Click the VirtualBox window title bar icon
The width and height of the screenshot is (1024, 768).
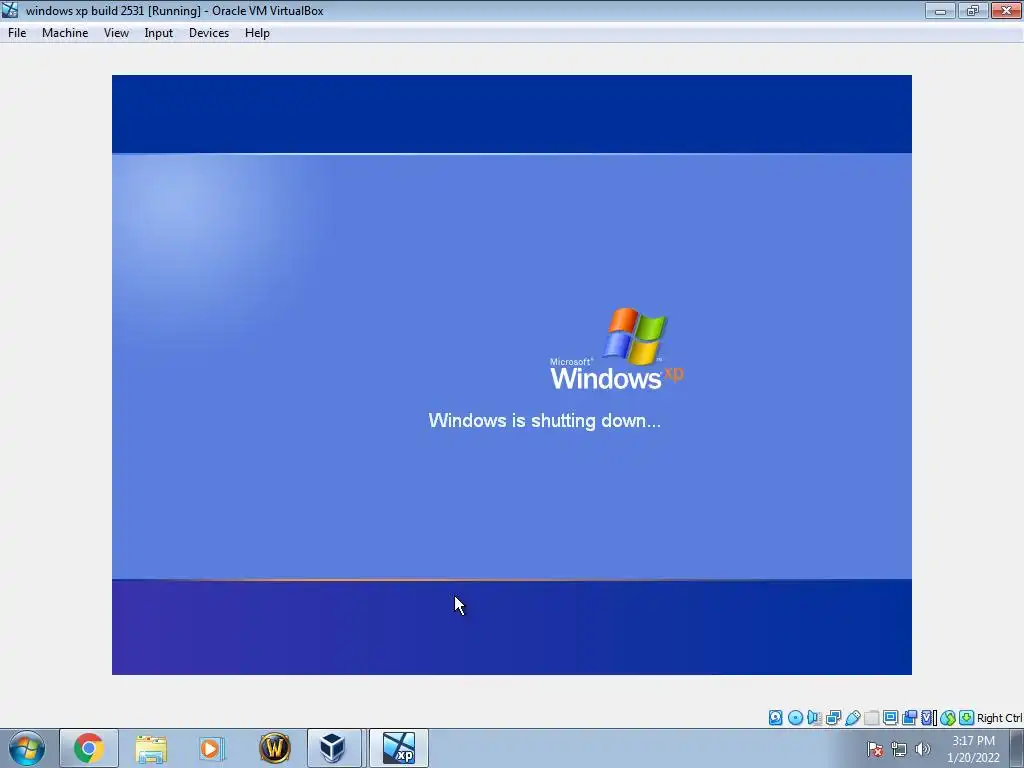pyautogui.click(x=10, y=10)
